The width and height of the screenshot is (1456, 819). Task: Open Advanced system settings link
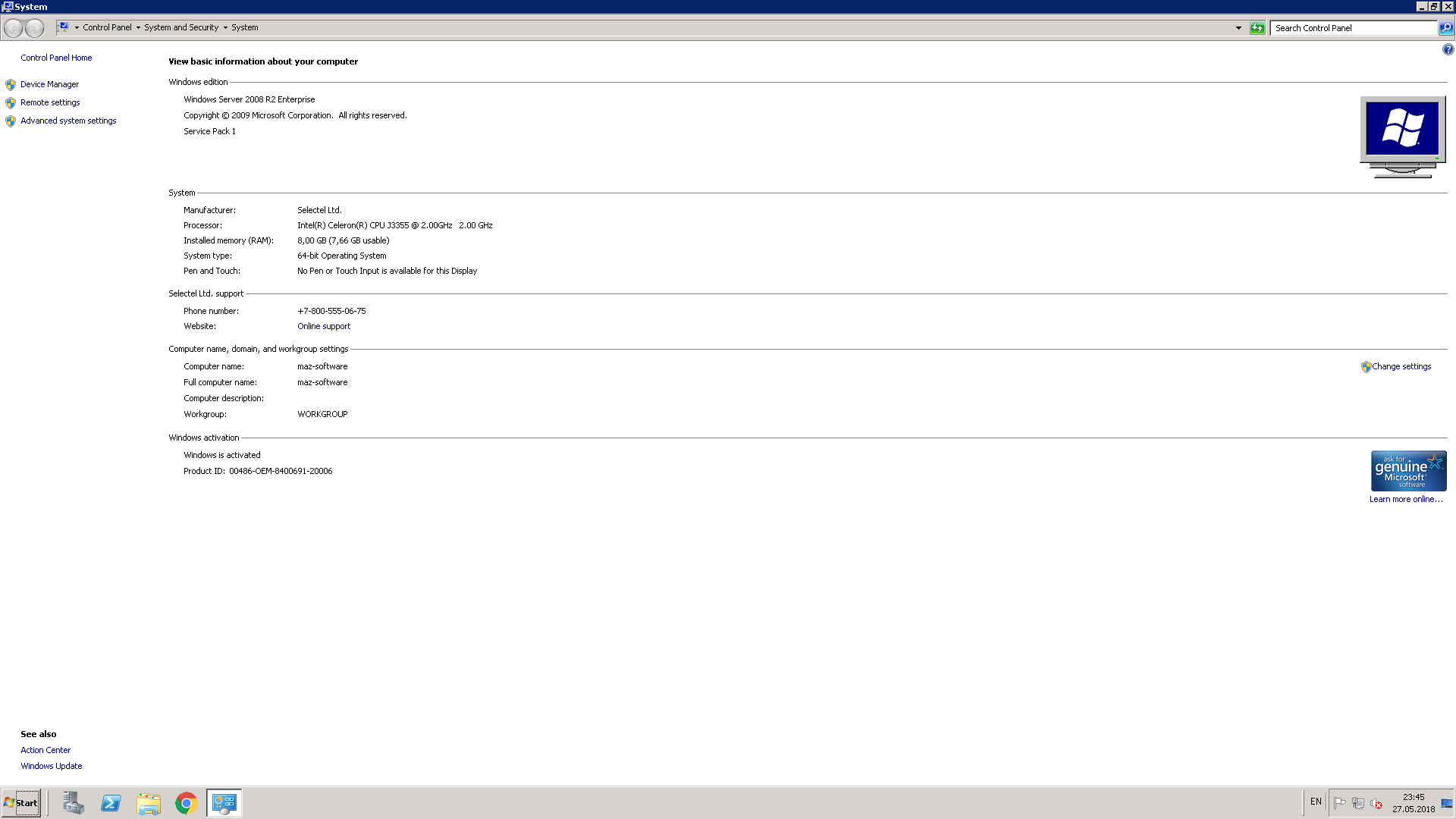click(68, 121)
